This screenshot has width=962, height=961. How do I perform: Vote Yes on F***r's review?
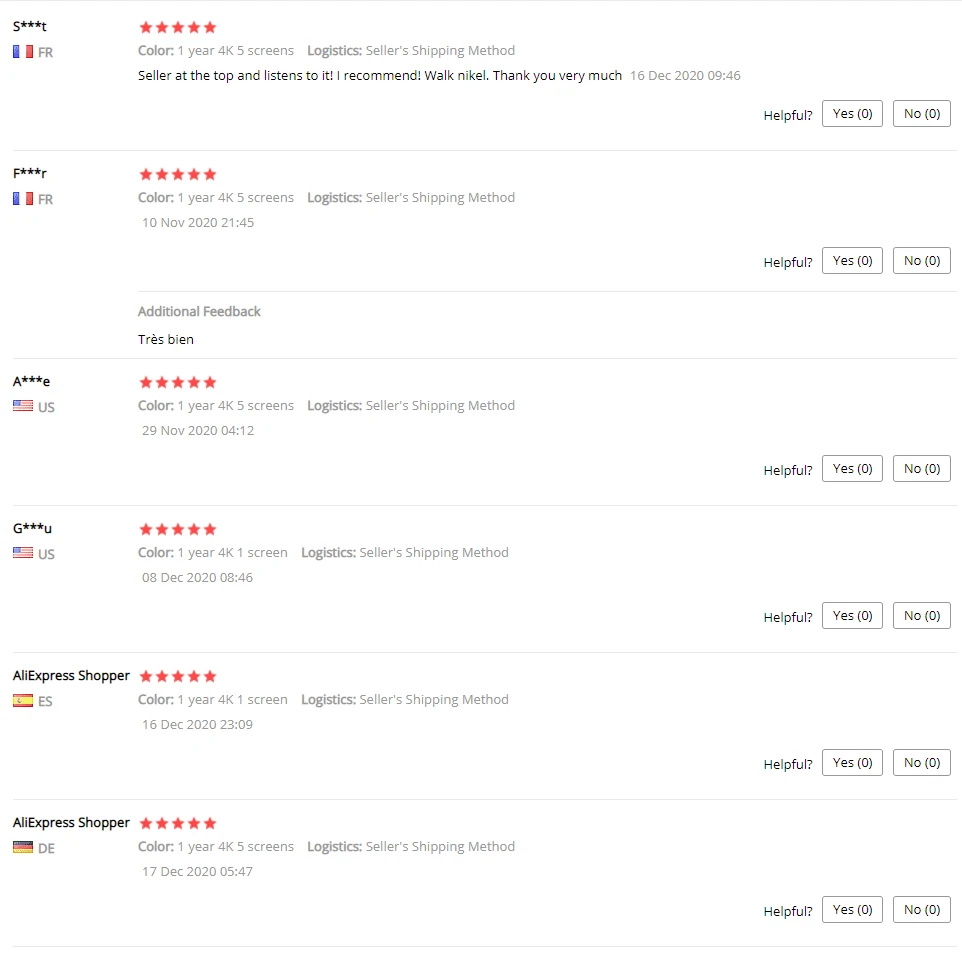tap(852, 261)
